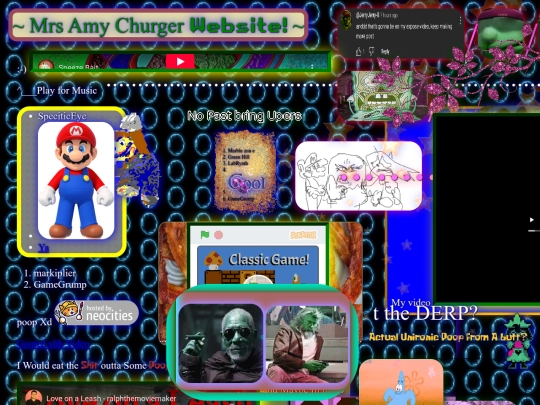Click the comment's thumbs-down dislike icon
Image resolution: width=540 pixels, height=405 pixels.
[x=371, y=52]
